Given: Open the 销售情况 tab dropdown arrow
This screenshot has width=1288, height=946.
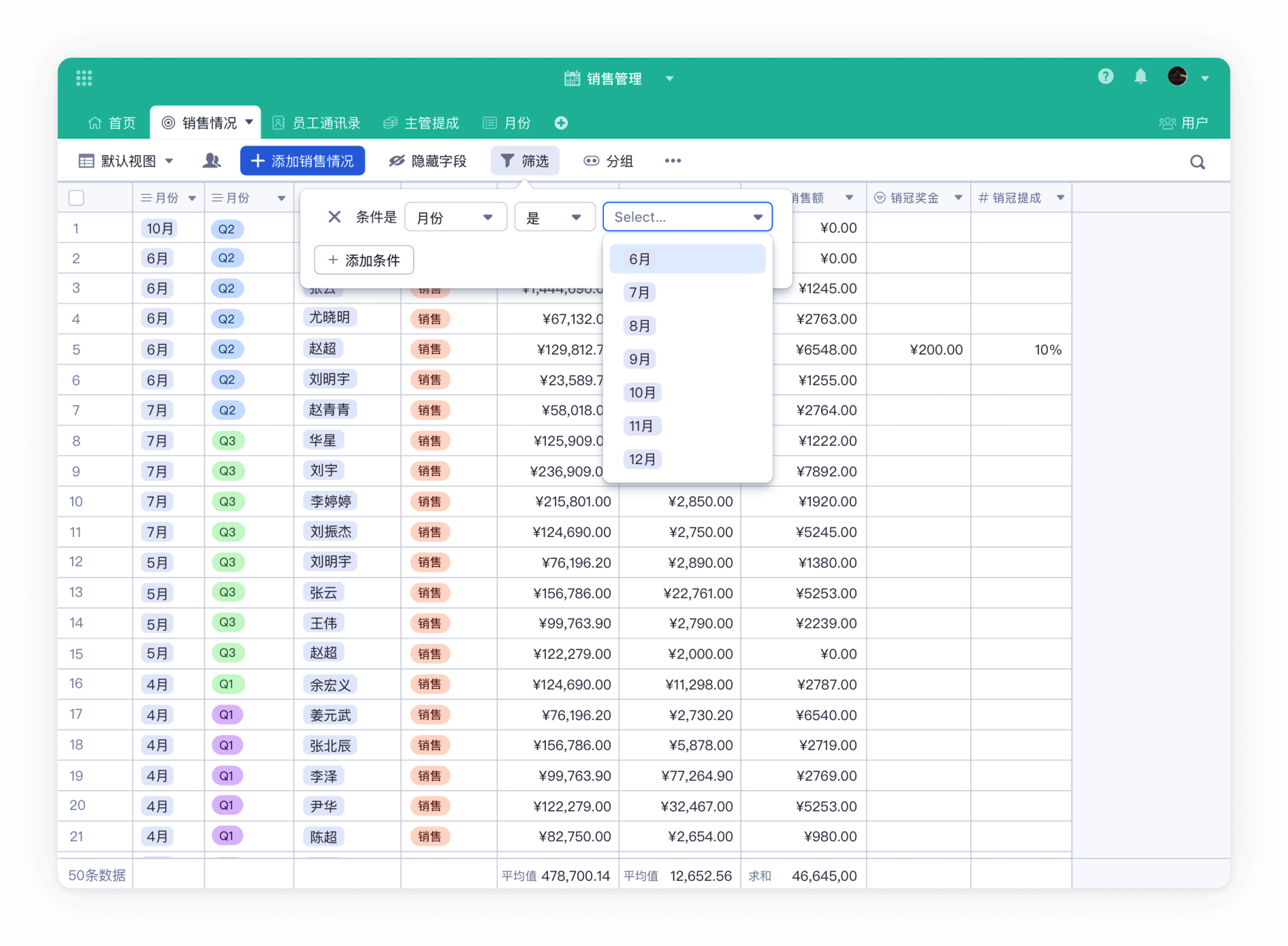Looking at the screenshot, I should [x=249, y=122].
